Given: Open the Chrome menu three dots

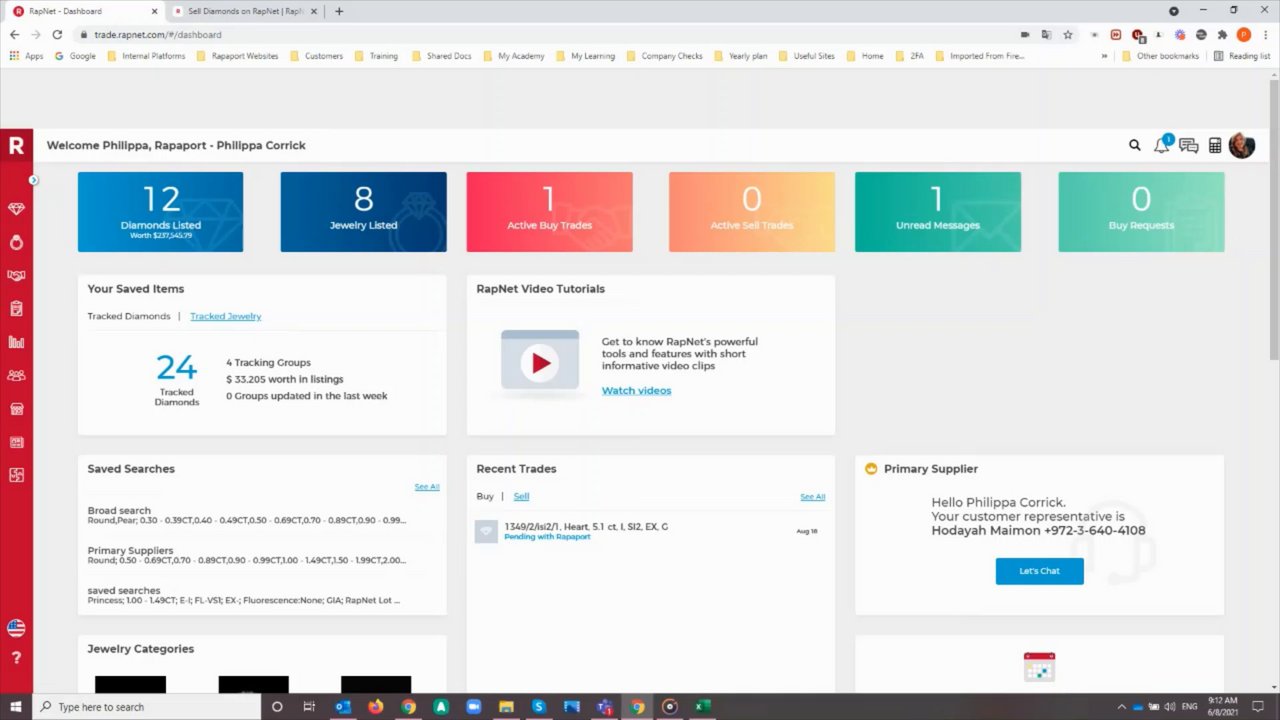Looking at the screenshot, I should 1265,34.
